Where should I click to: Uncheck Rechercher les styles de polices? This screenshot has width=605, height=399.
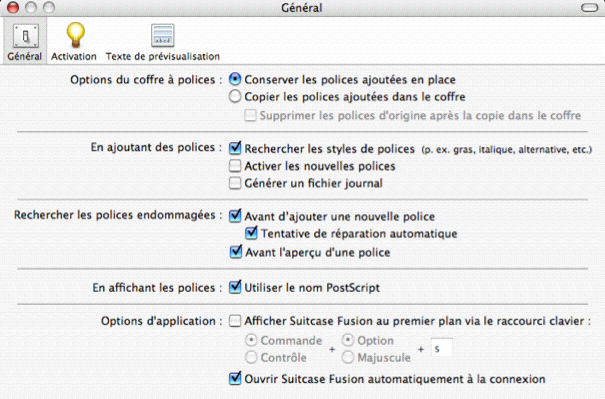click(235, 148)
